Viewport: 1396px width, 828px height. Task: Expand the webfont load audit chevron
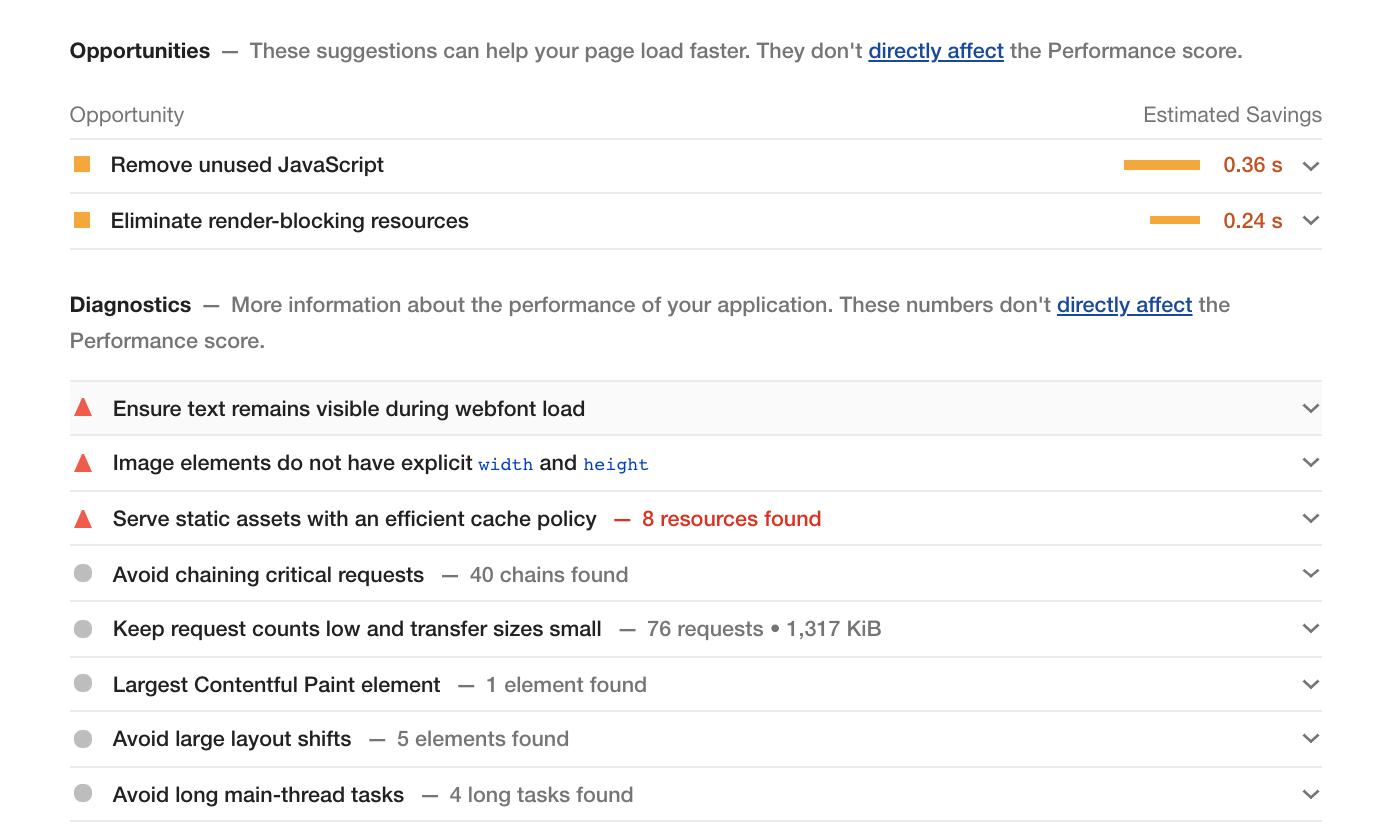(x=1311, y=408)
